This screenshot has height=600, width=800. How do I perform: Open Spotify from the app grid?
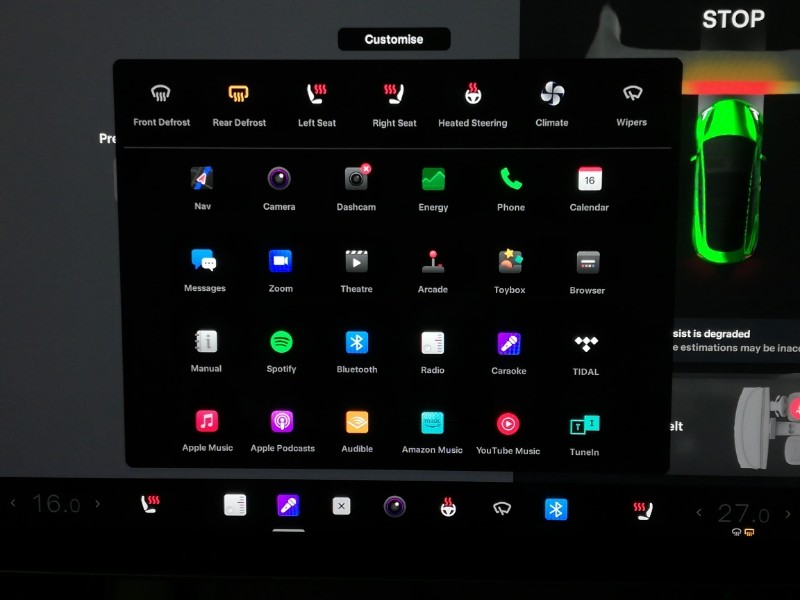point(281,343)
